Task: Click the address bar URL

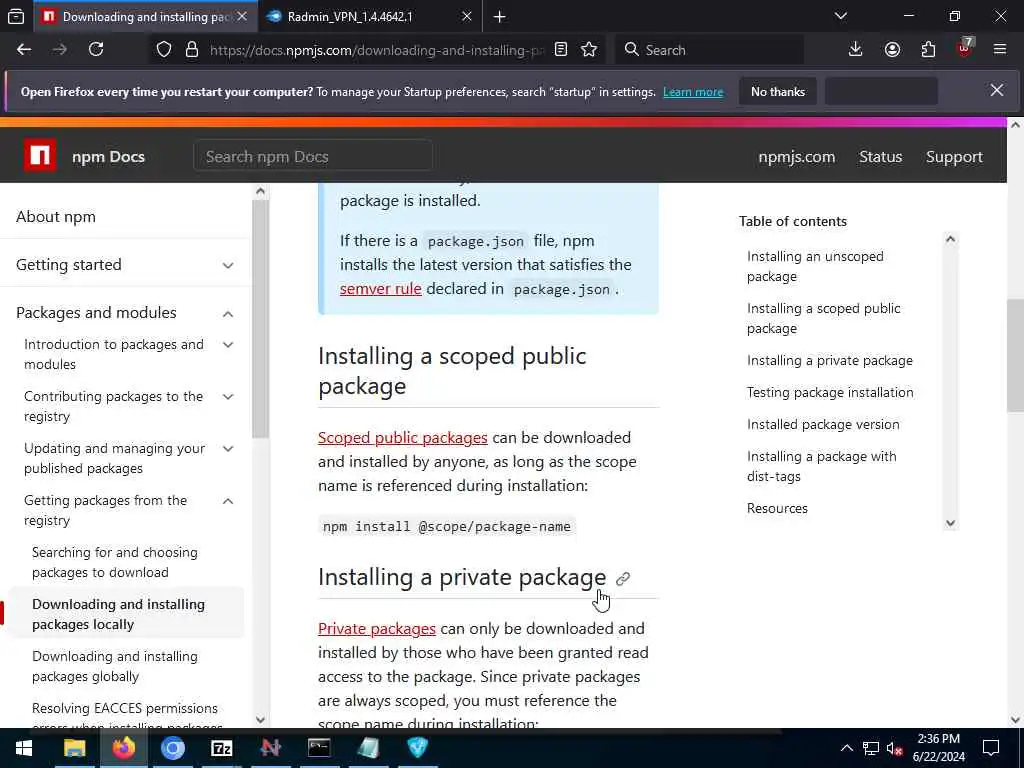Action: click(x=377, y=50)
